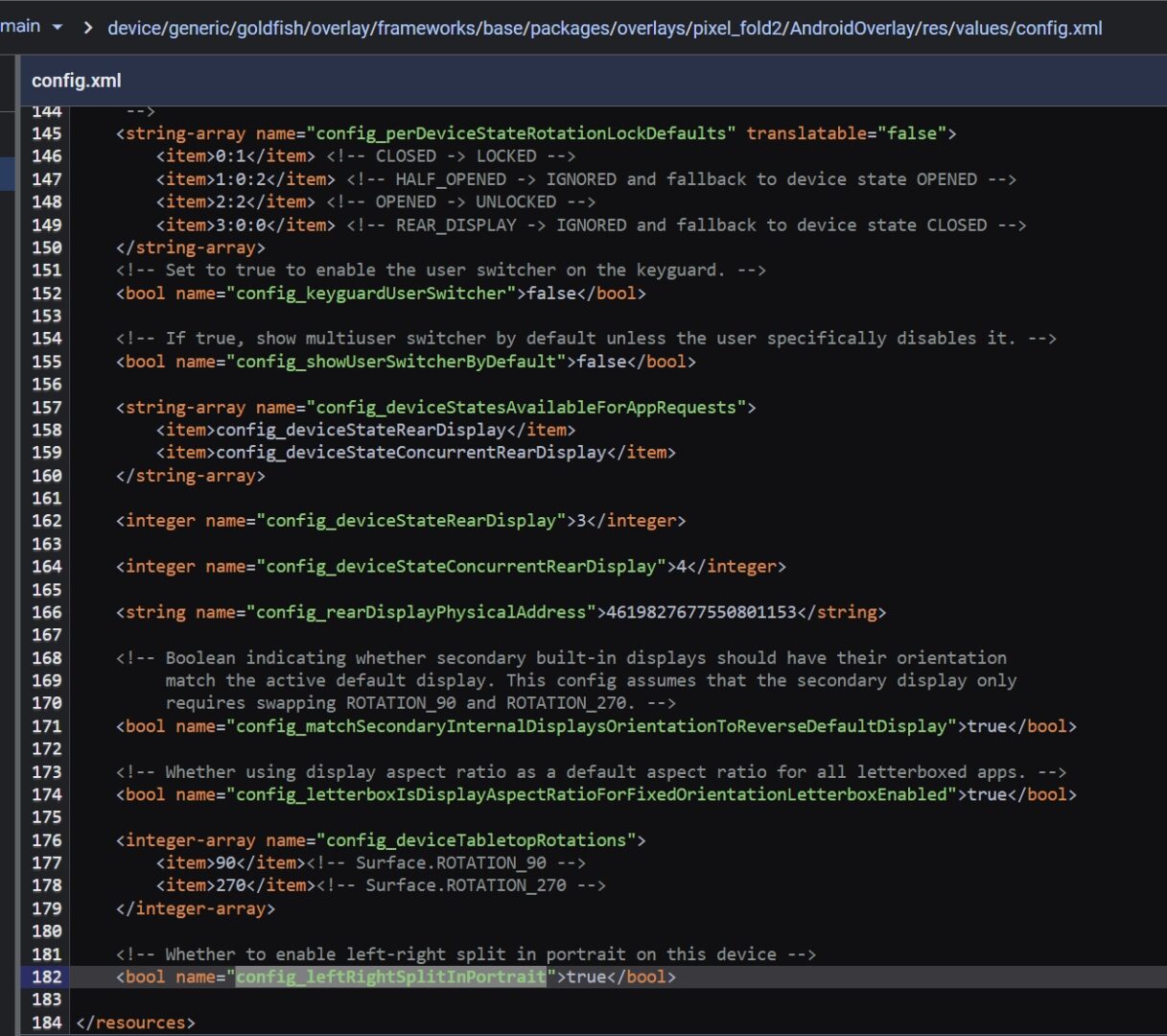Click config_showUserSwitcherByDefault name in code
Image resolution: width=1167 pixels, height=1036 pixels.
coord(395,362)
